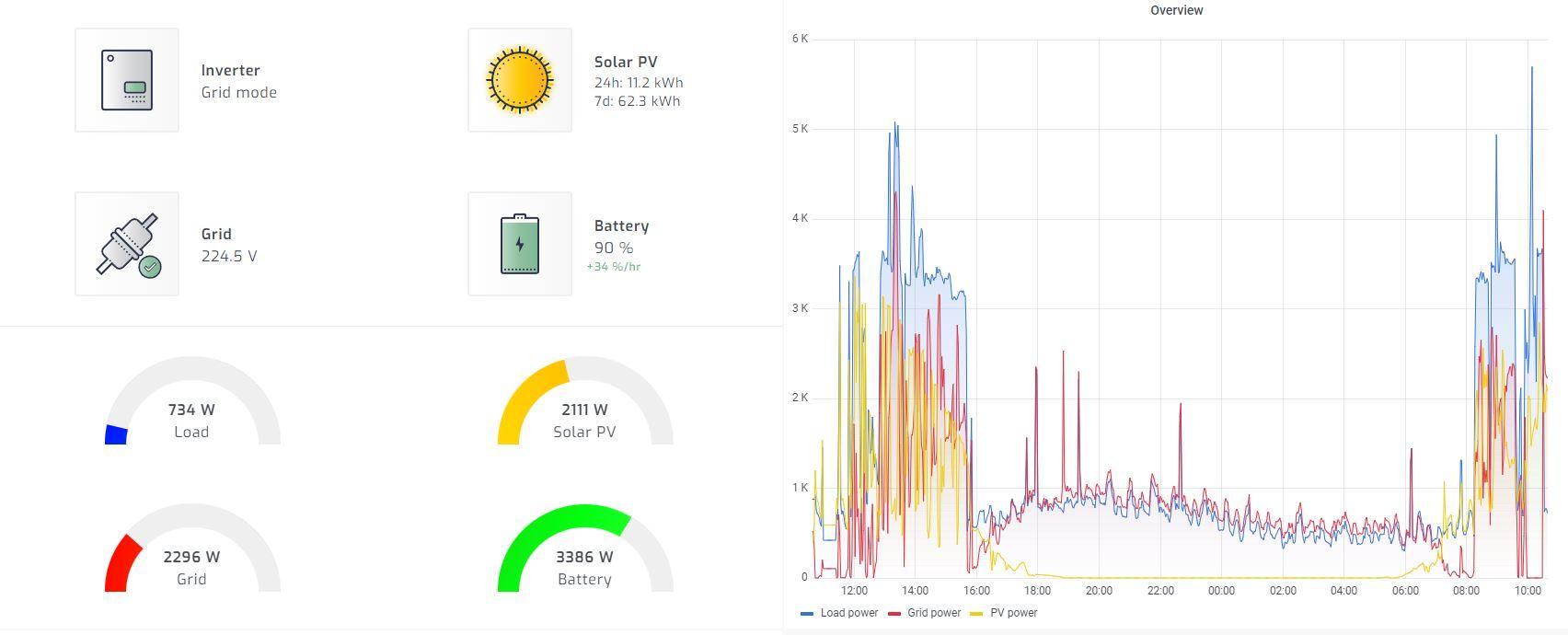This screenshot has height=635, width=1568.
Task: Click the 24h solar energy value
Action: point(639,82)
